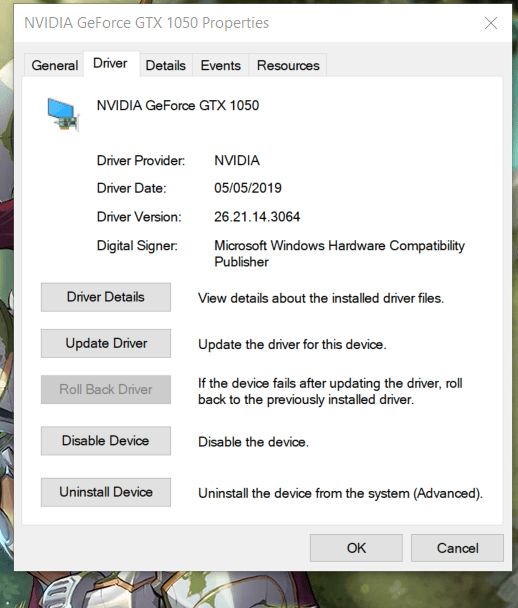Open the Events tab

(220, 65)
